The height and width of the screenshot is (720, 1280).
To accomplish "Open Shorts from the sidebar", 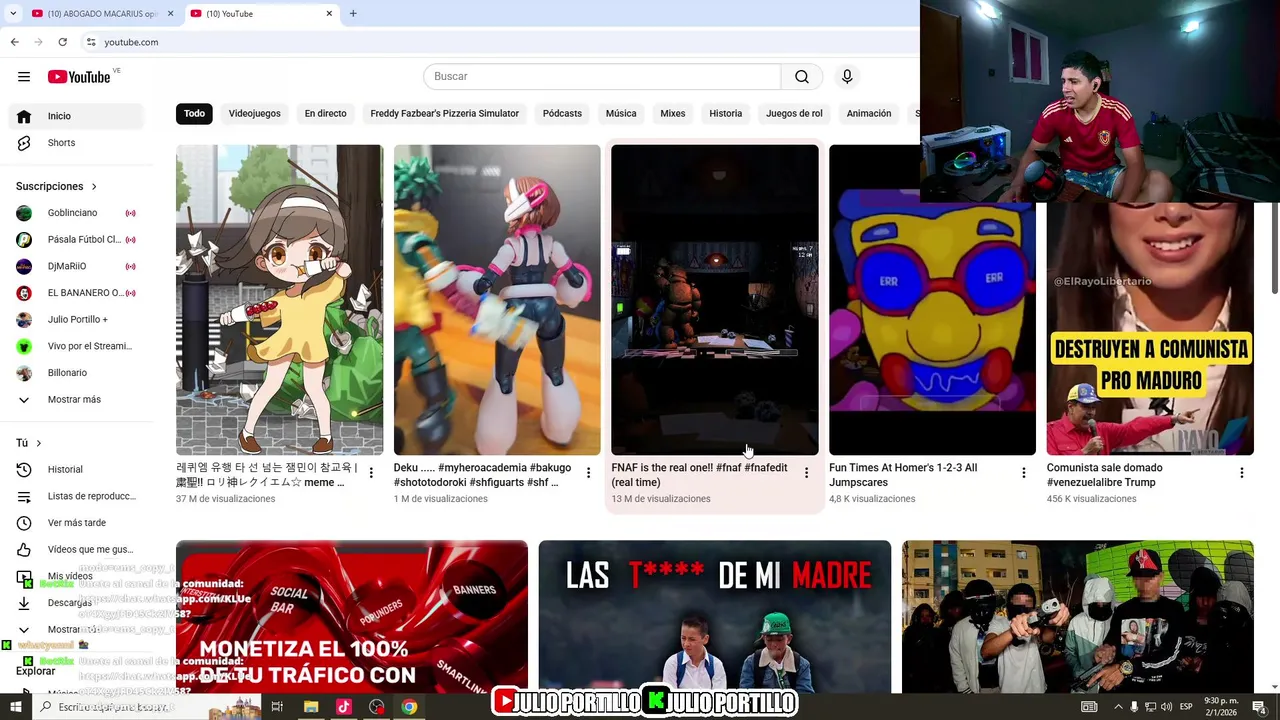I will click(x=76, y=143).
